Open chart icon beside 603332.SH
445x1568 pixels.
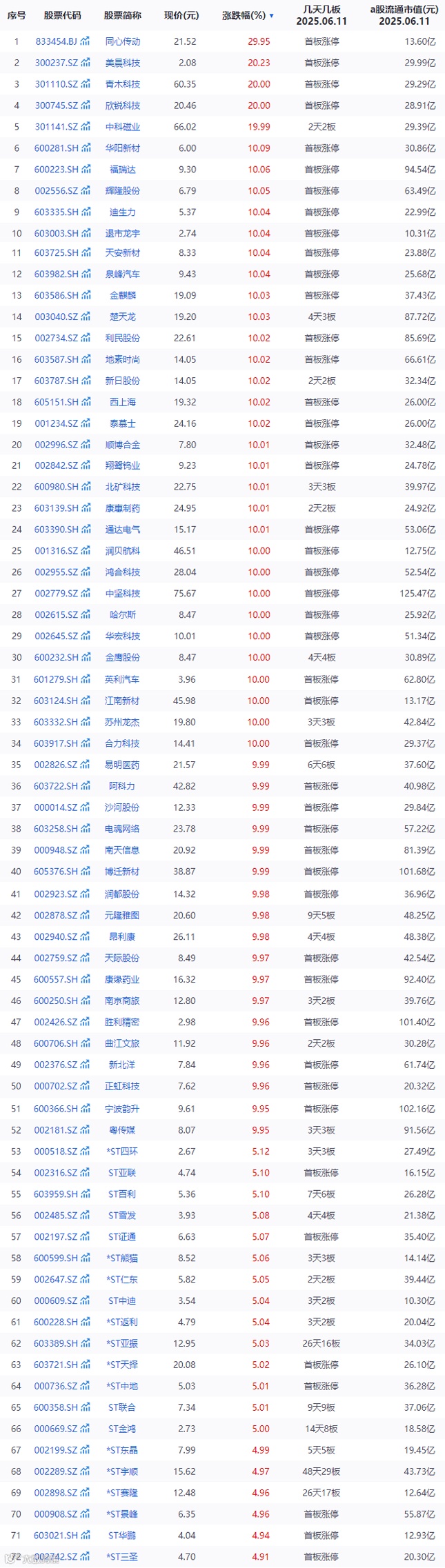(x=86, y=722)
